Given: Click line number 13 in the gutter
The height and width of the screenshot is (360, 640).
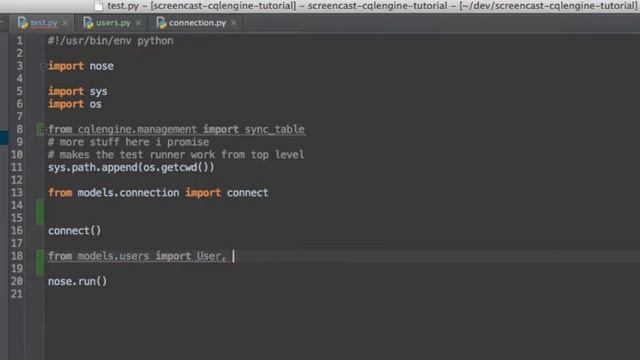Looking at the screenshot, I should click(17, 193).
